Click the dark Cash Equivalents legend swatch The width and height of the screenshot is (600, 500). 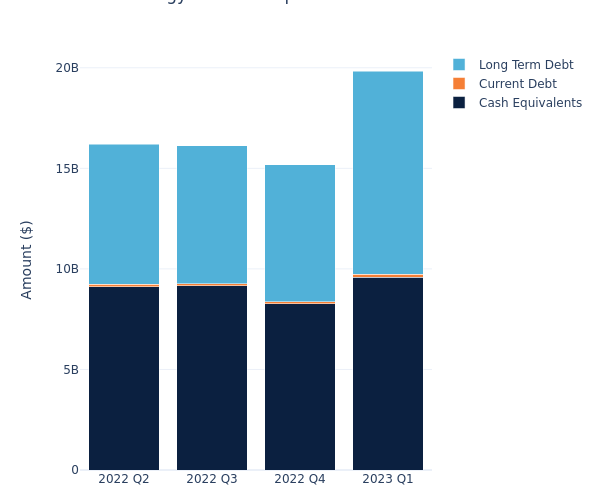[459, 103]
